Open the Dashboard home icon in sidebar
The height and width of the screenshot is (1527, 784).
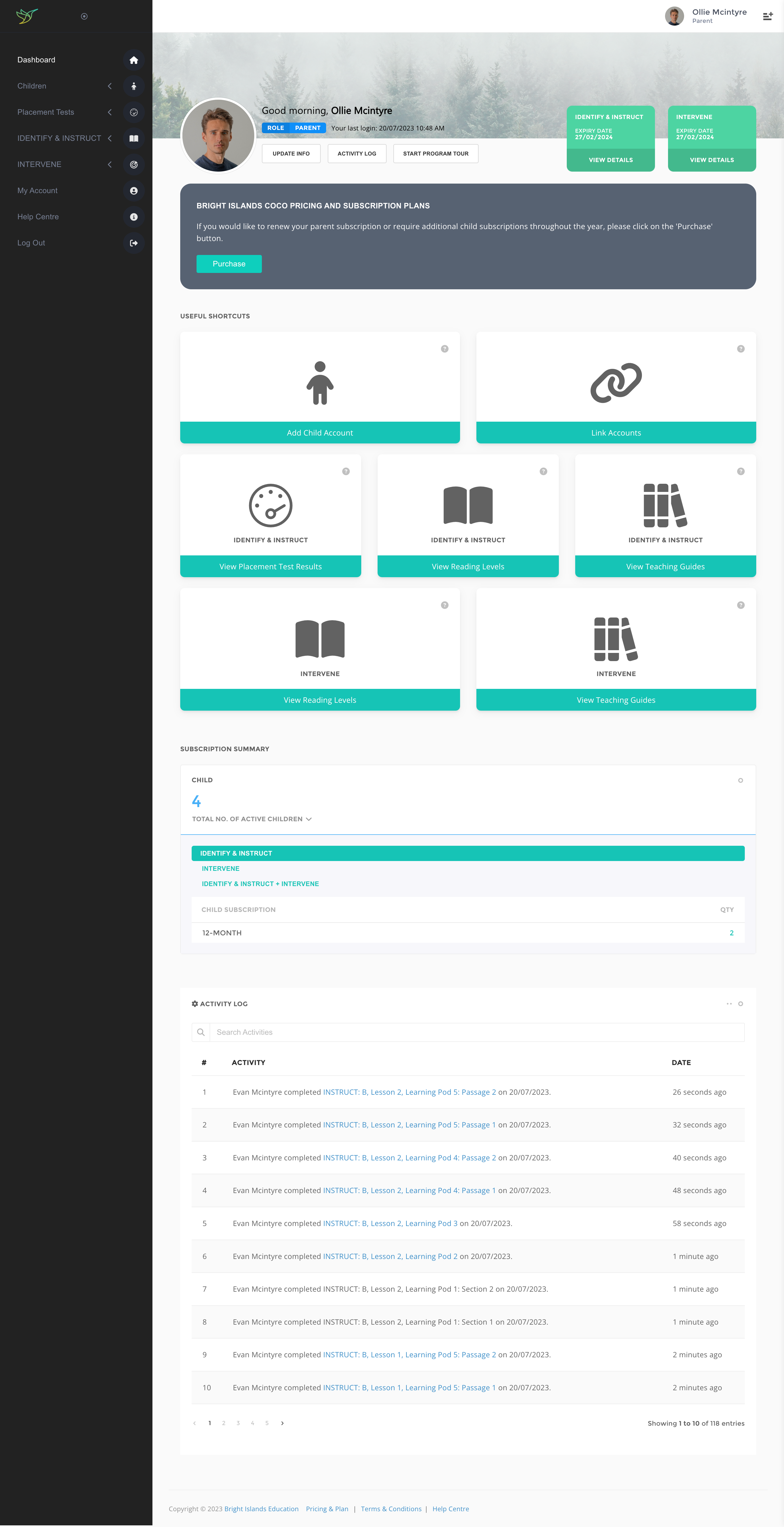point(134,60)
